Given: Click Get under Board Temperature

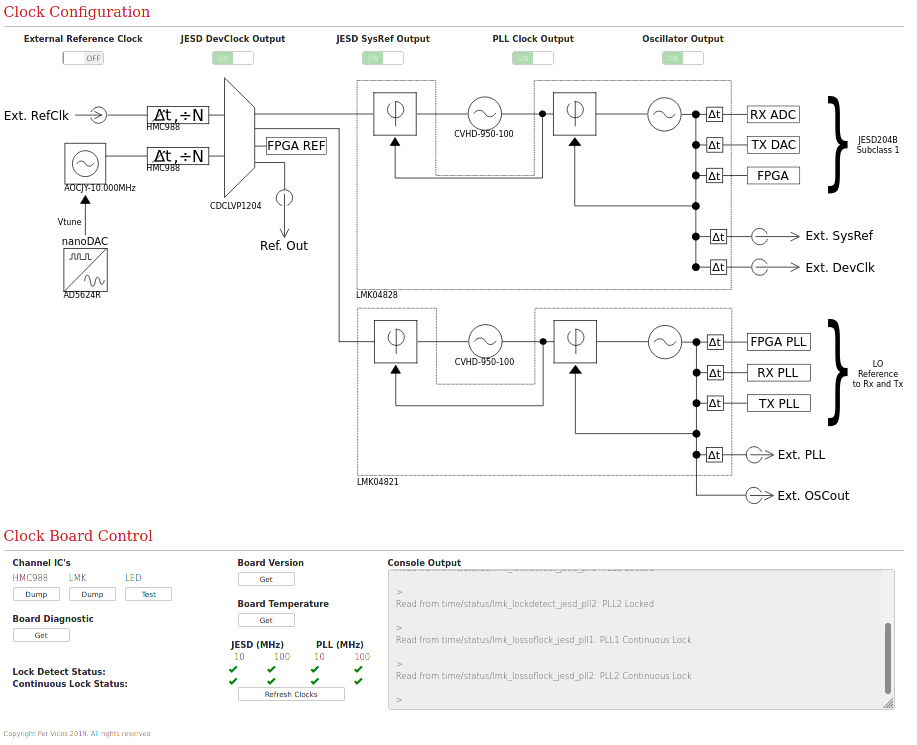Looking at the screenshot, I should [266, 621].
